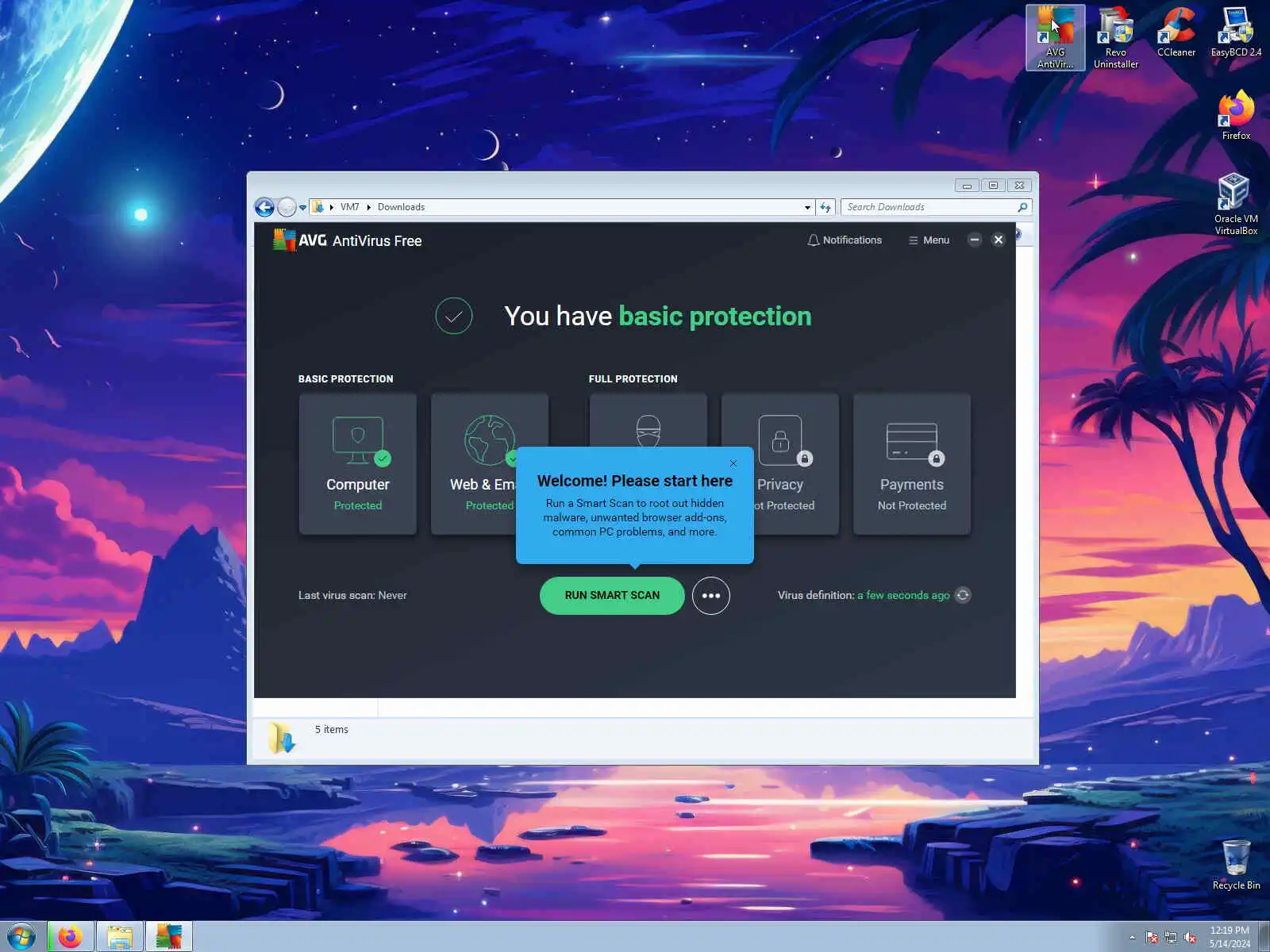This screenshot has height=952, width=1270.
Task: Click the Show desktop button
Action: 1264,937
